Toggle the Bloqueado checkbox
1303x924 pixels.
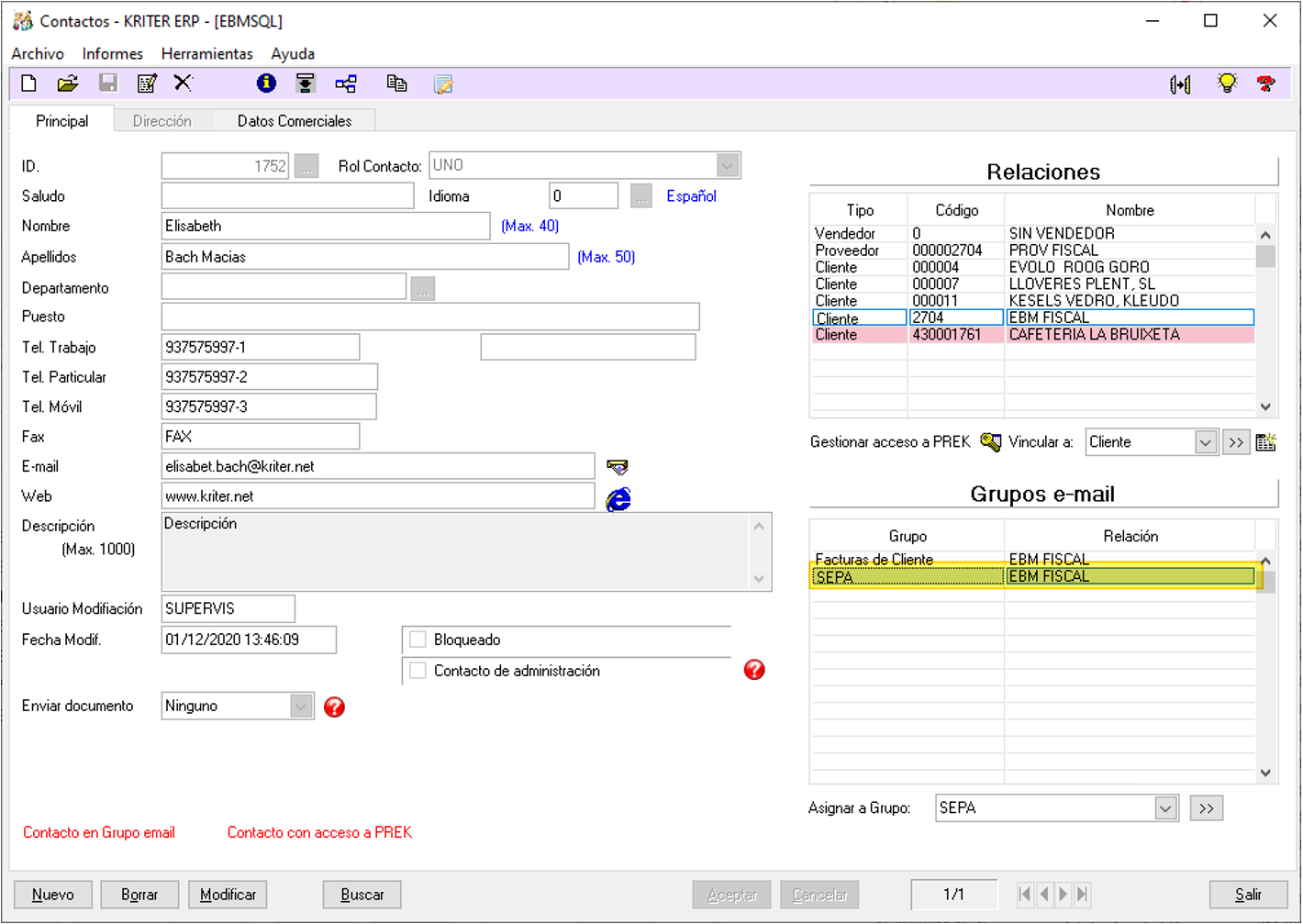click(418, 640)
